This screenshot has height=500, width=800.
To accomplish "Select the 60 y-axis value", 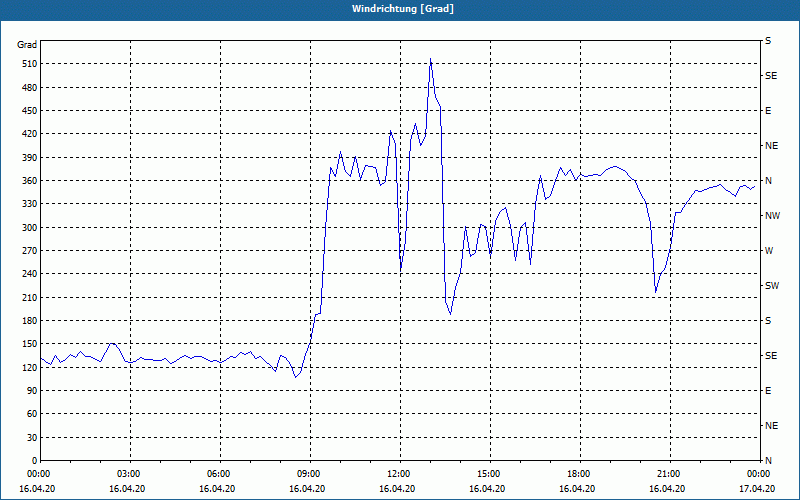I will 32,414.
